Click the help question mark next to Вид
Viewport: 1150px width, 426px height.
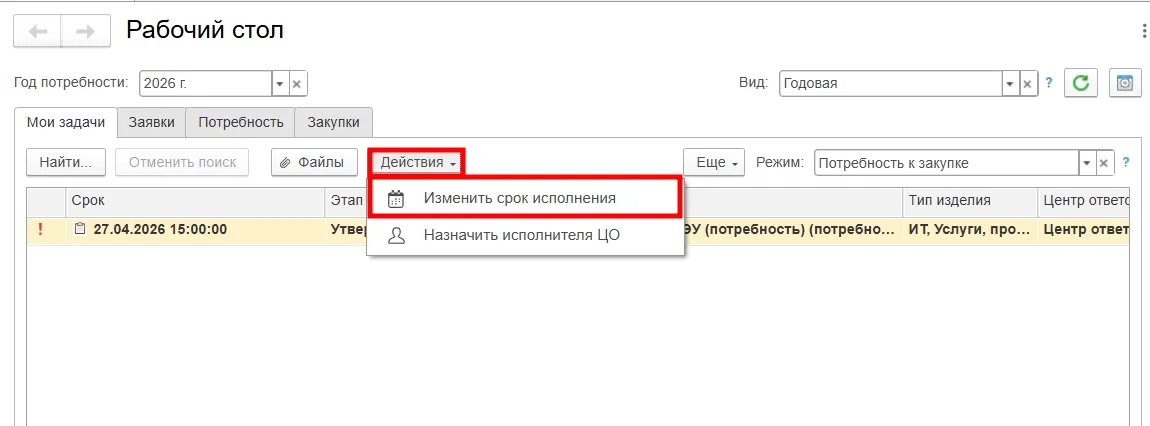1049,83
